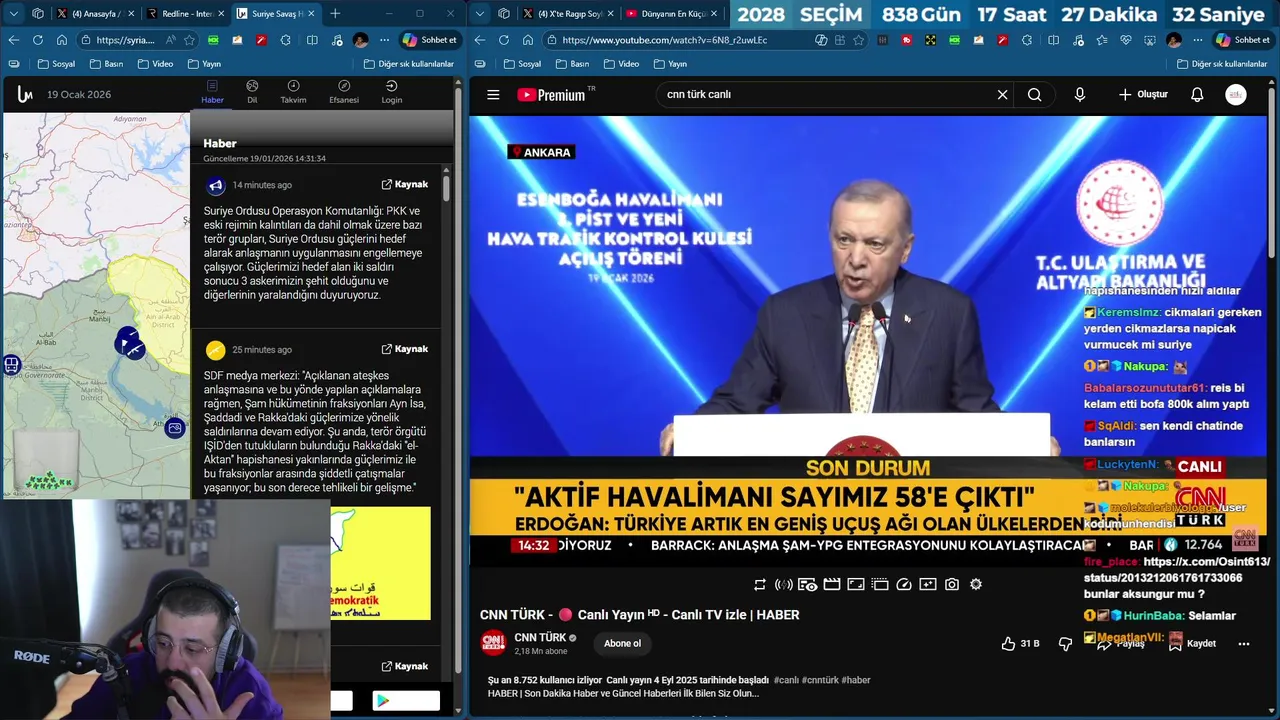
Task: Click Abone ol subscribe button
Action: pyautogui.click(x=622, y=643)
